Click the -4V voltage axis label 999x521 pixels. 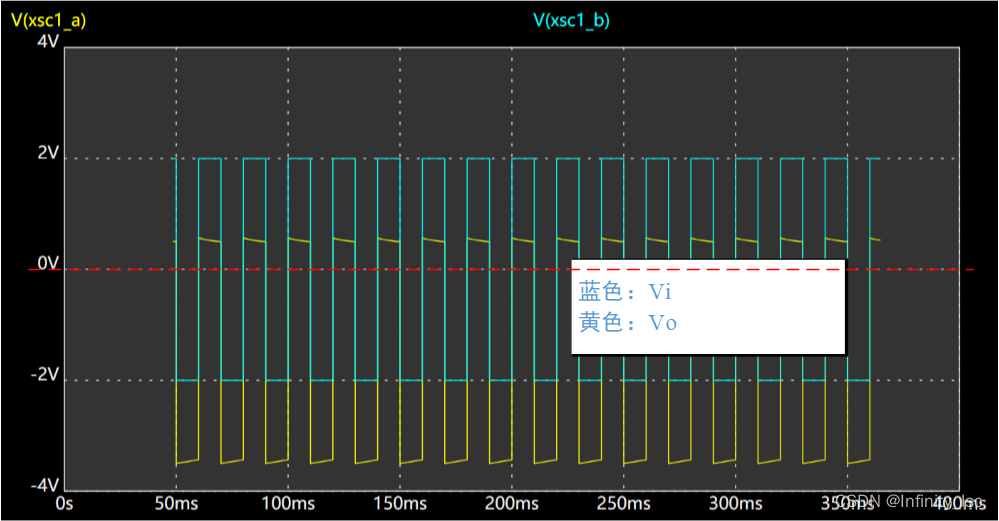[45, 485]
